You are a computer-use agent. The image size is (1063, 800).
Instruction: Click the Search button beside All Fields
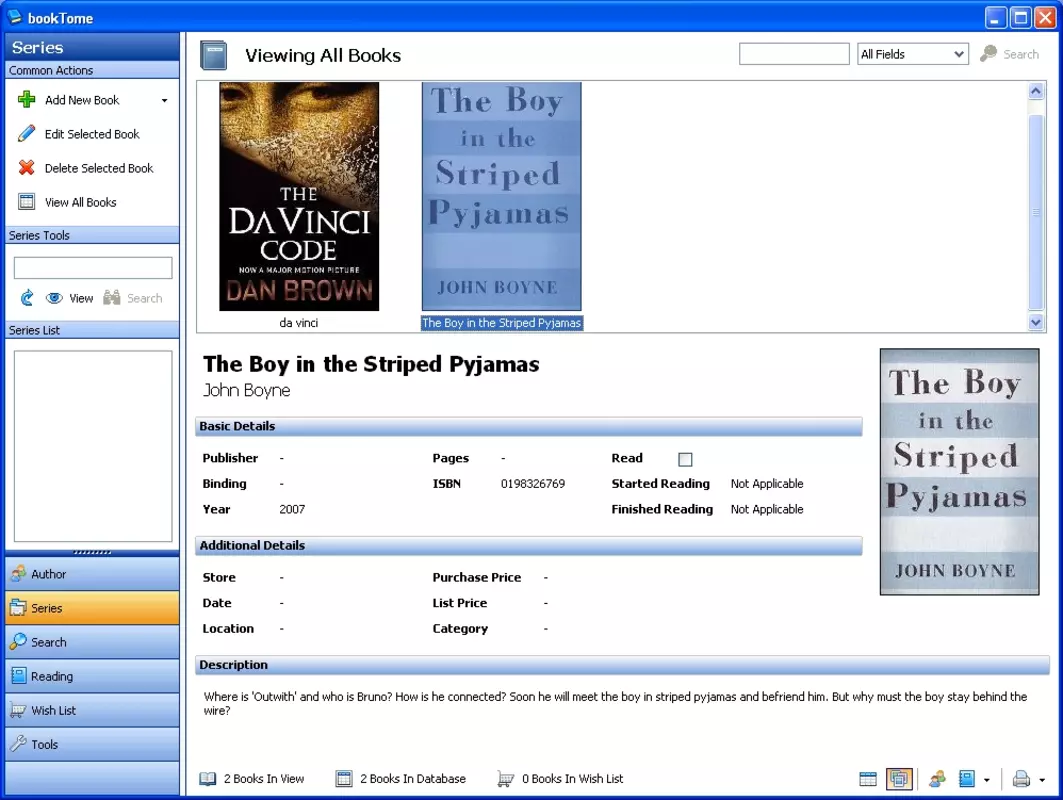[1009, 54]
